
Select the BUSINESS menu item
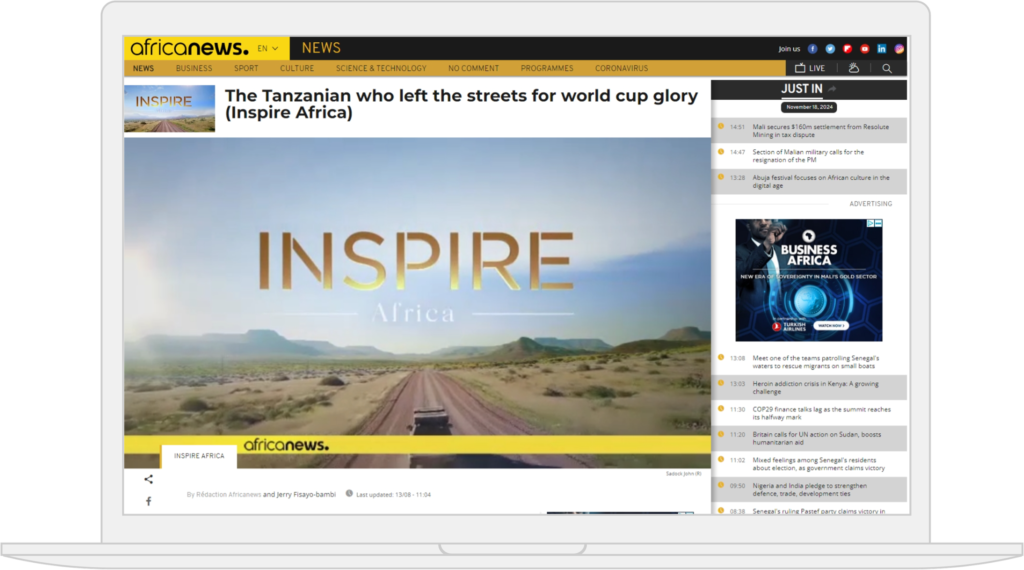point(194,68)
